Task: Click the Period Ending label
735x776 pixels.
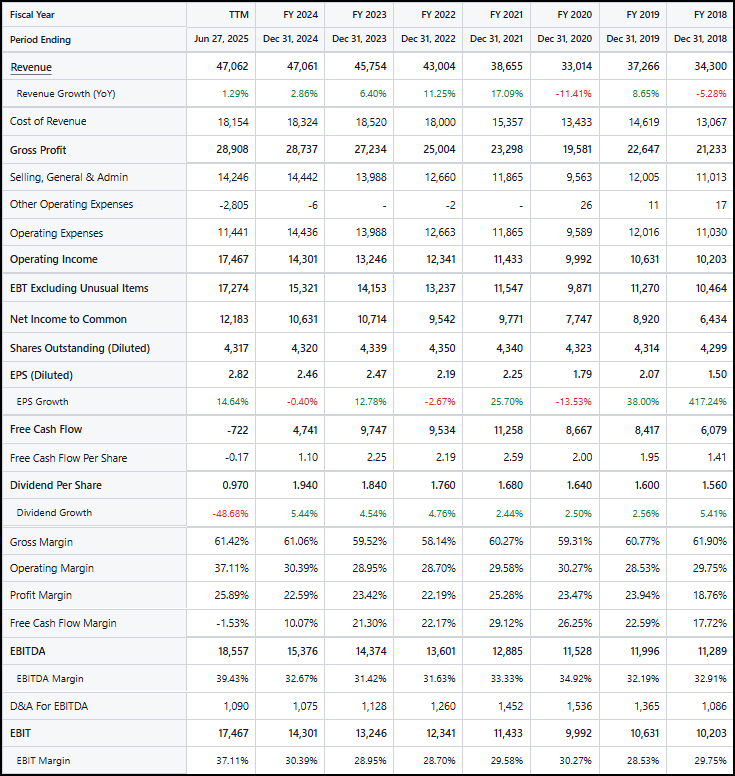Action: (x=41, y=40)
